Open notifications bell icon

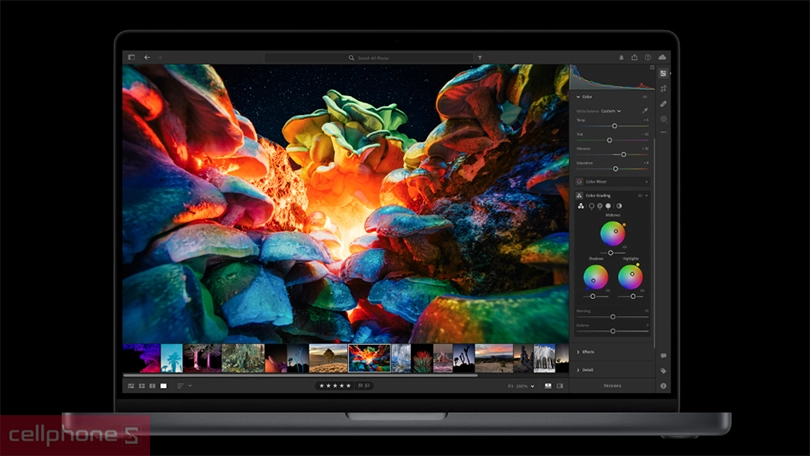pos(621,57)
